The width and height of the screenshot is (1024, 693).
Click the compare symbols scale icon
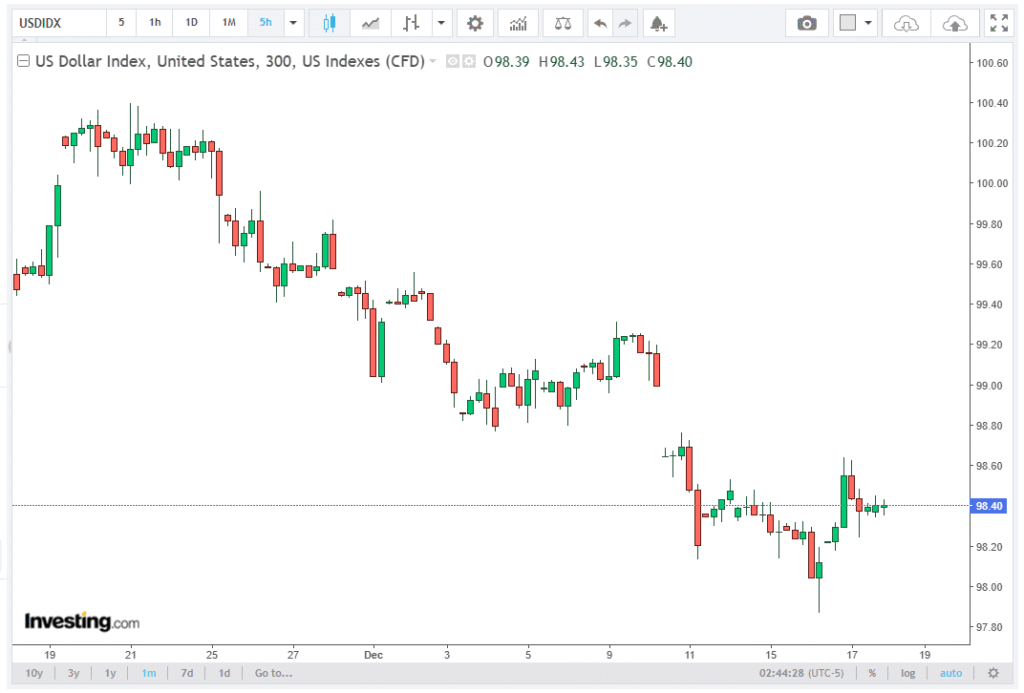[563, 22]
